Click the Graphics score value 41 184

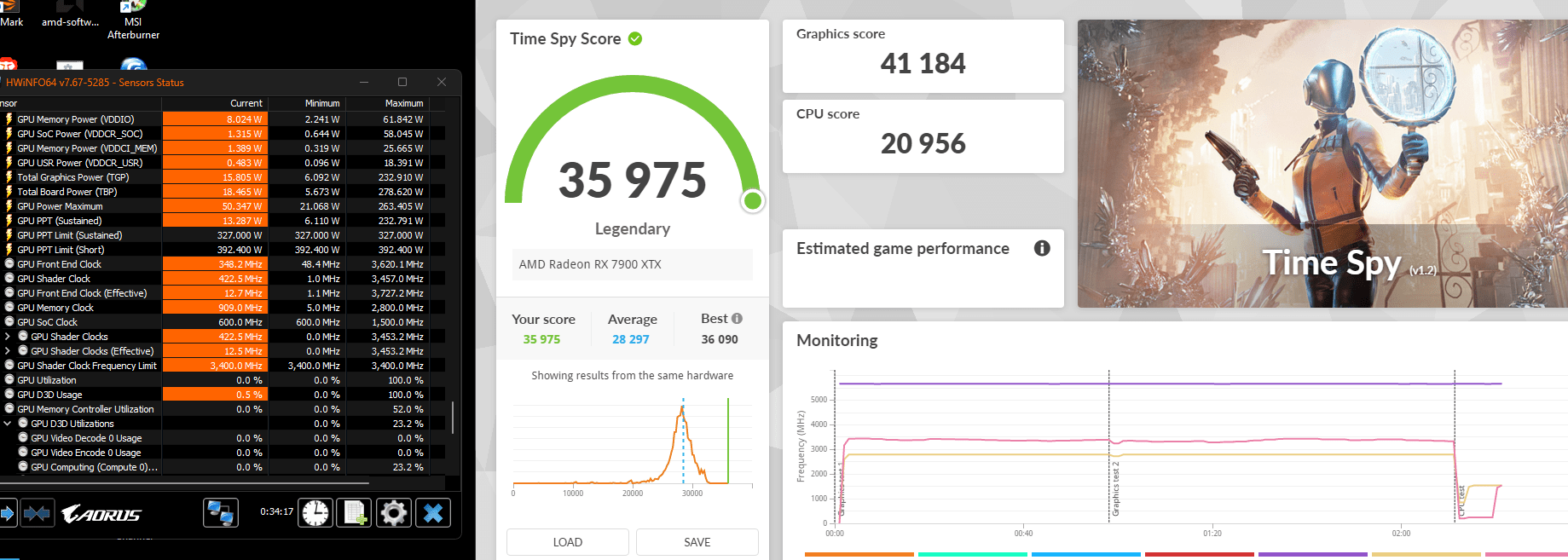pyautogui.click(x=923, y=63)
